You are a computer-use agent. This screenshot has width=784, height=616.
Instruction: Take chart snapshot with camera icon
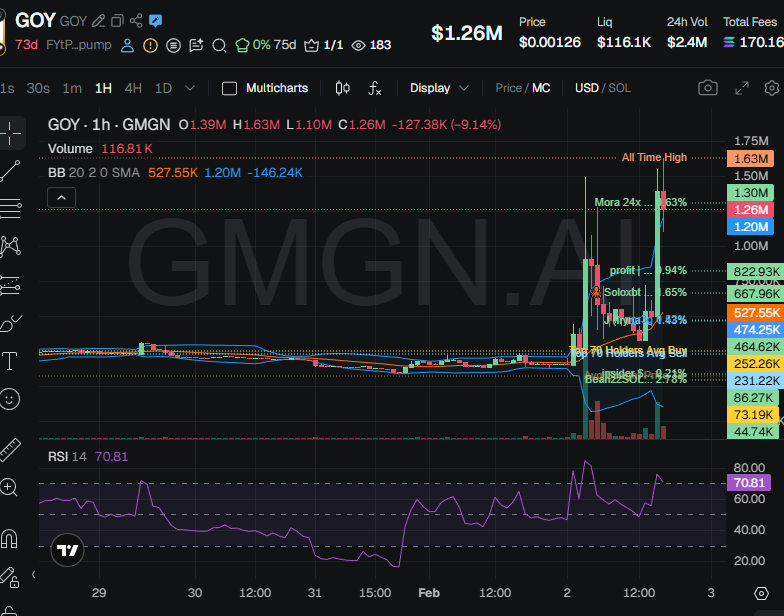[708, 88]
